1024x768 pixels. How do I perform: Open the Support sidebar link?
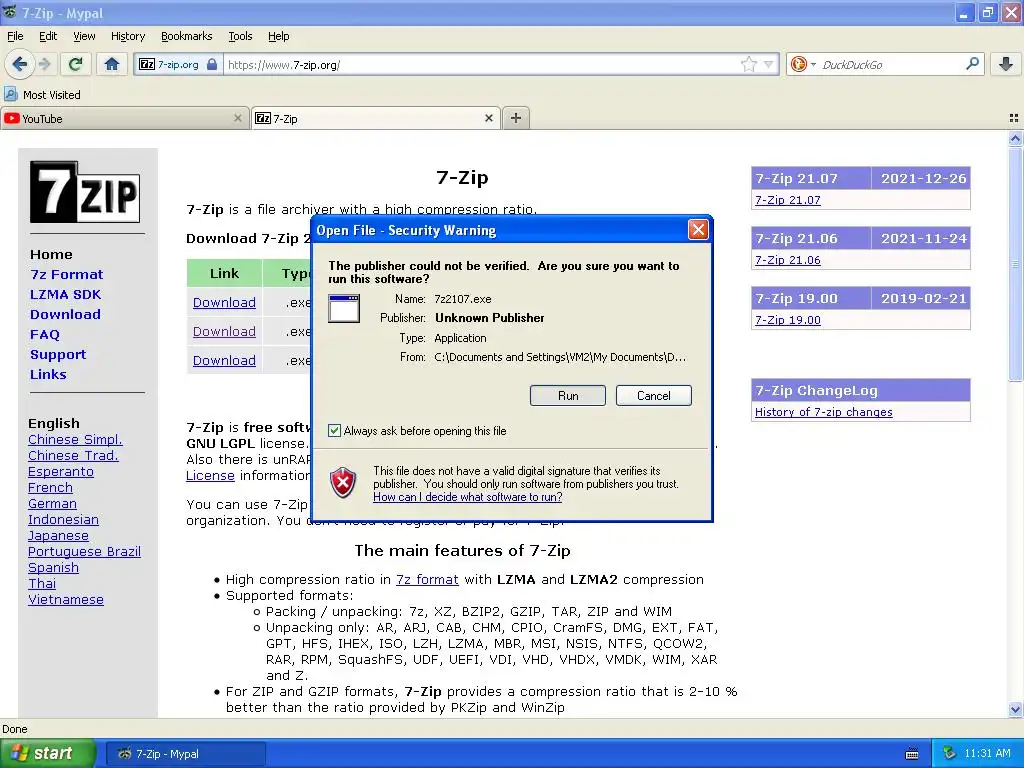(58, 355)
